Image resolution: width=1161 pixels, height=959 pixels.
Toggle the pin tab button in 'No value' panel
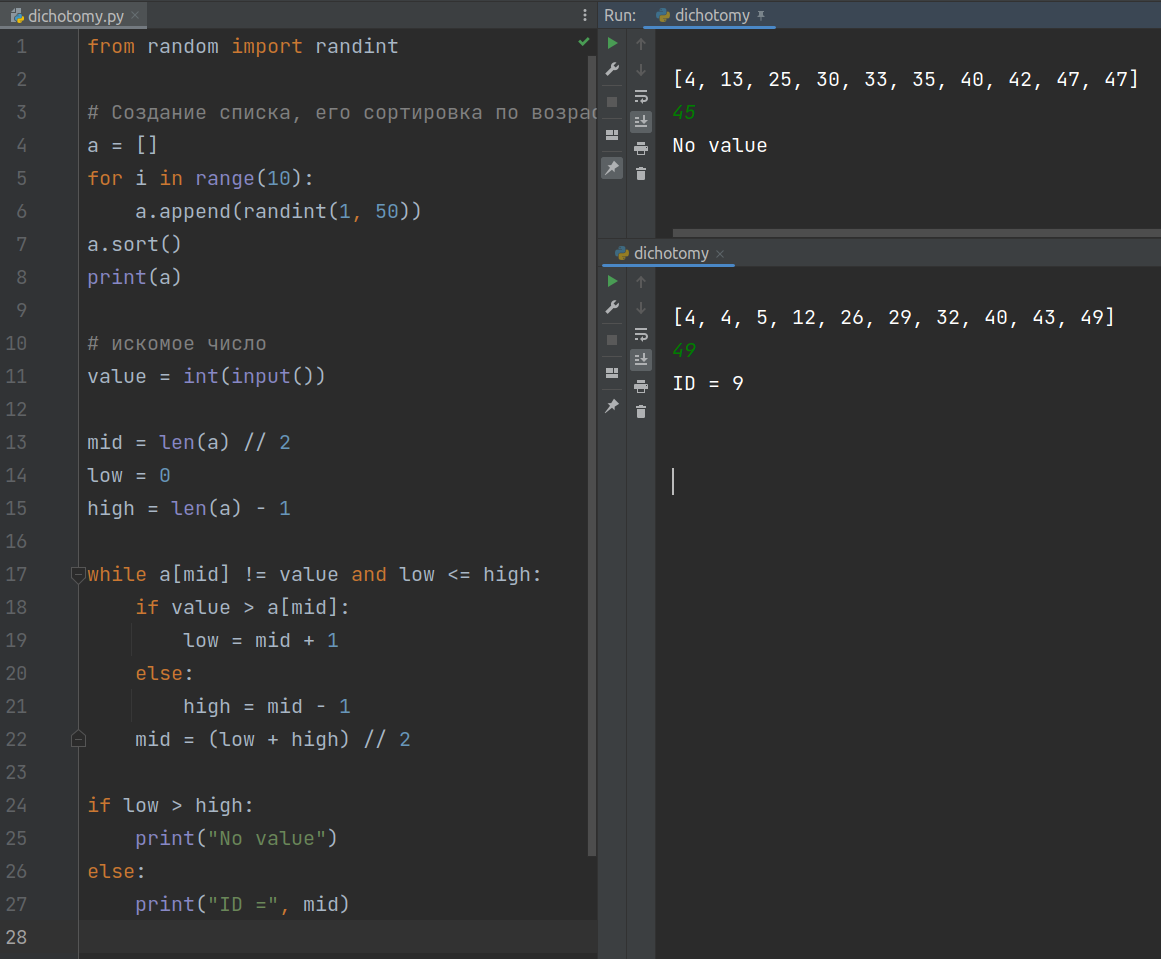[x=612, y=168]
